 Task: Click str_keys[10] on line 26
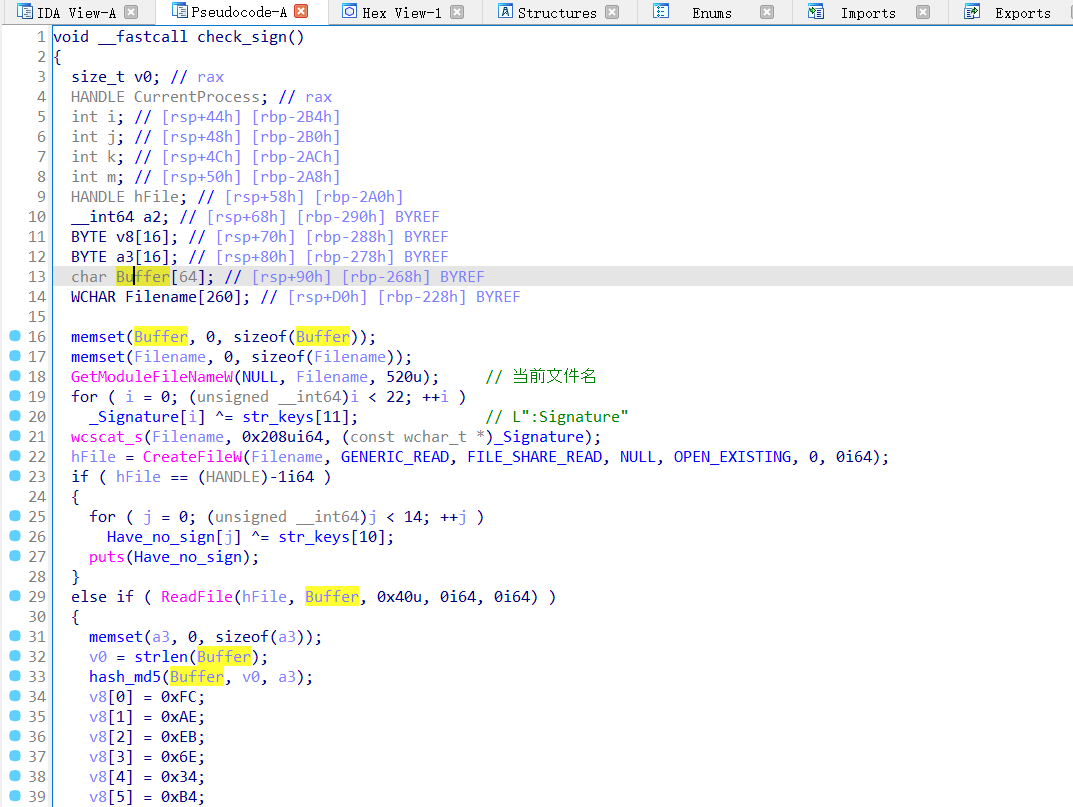pos(332,537)
